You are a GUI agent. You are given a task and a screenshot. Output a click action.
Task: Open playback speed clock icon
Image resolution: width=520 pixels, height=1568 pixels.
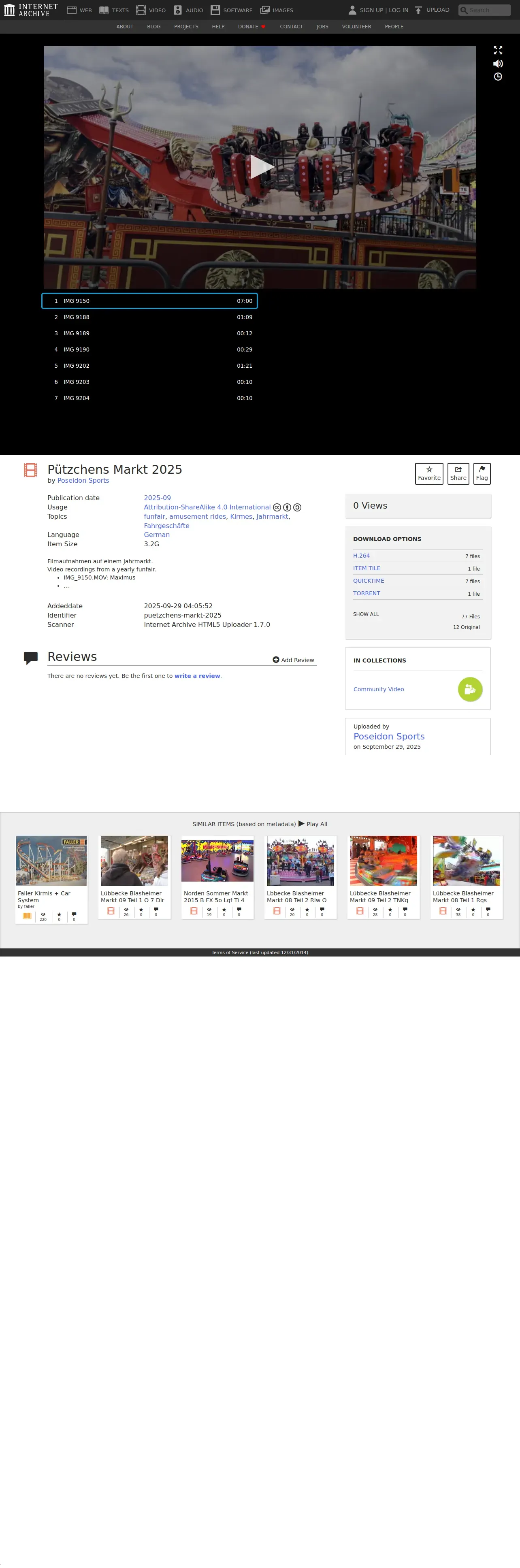point(497,77)
